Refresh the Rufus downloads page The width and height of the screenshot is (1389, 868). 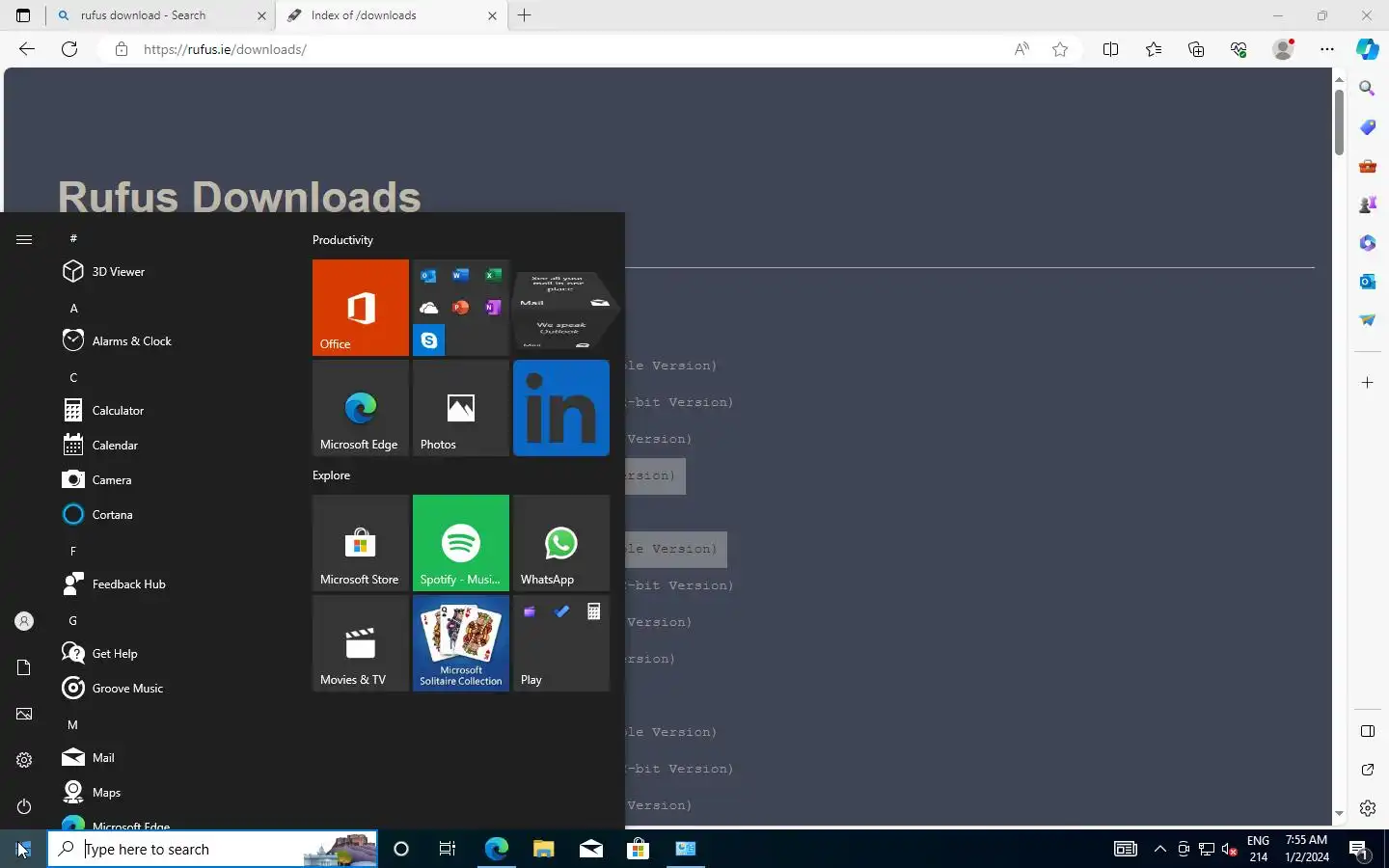69,49
